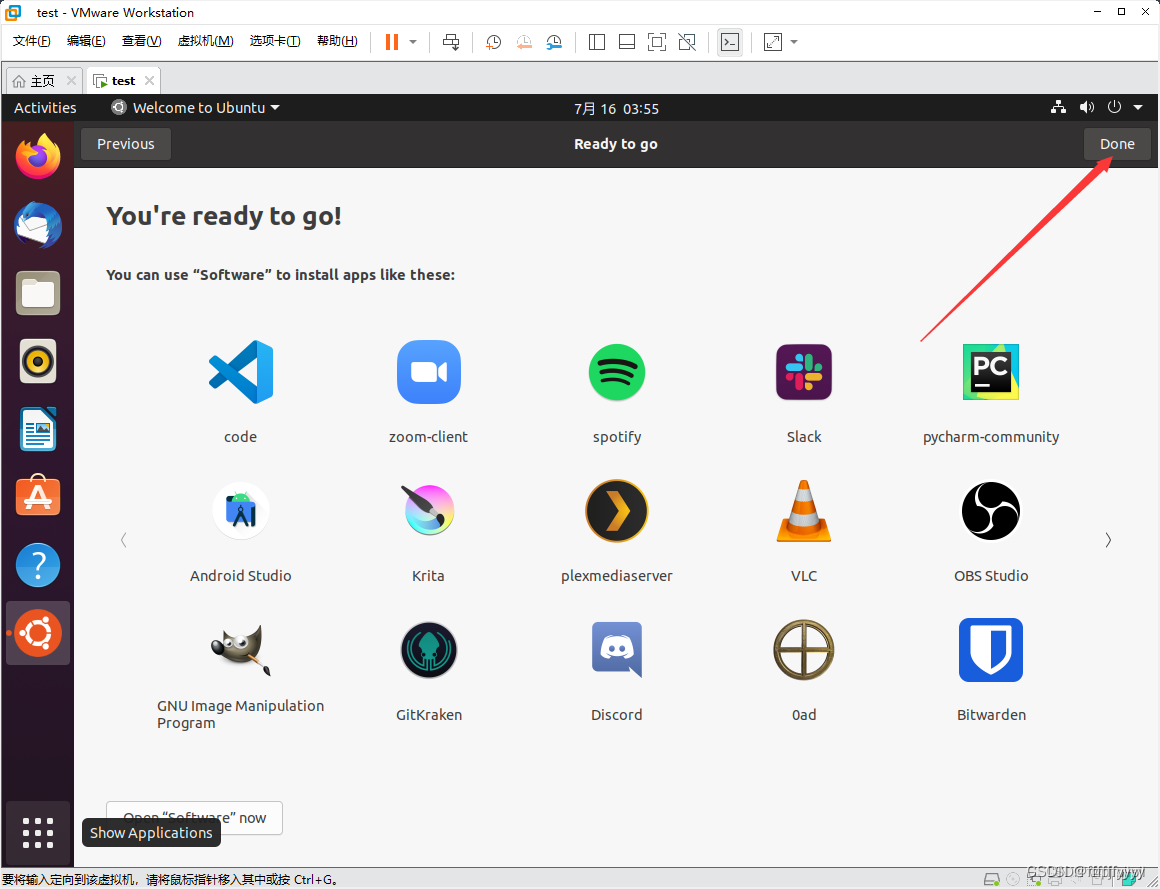This screenshot has height=889, width=1160.
Task: Open Files manager in dock
Action: click(38, 293)
